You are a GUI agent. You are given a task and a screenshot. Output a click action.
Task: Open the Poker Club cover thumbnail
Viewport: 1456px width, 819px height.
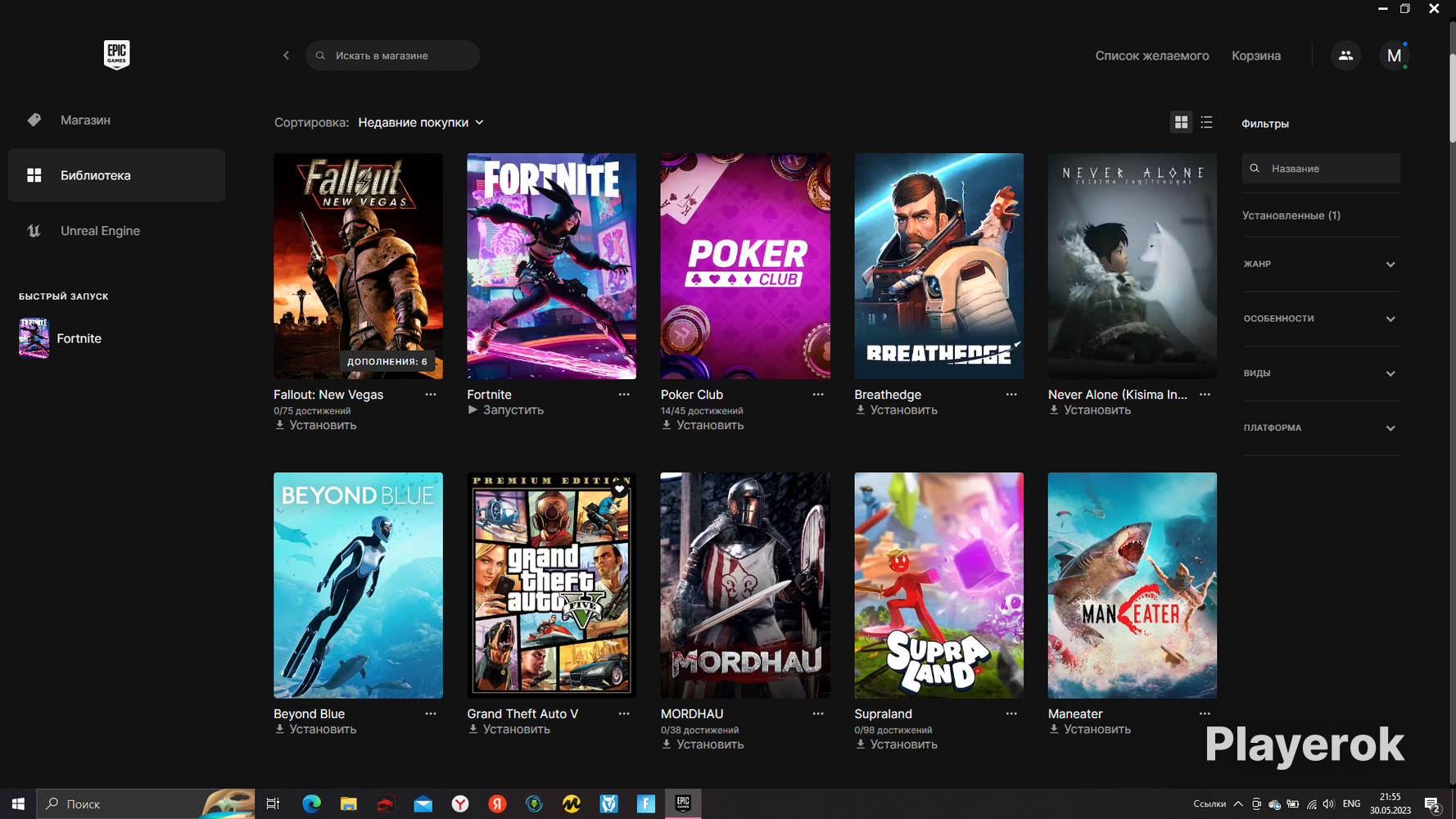[745, 266]
